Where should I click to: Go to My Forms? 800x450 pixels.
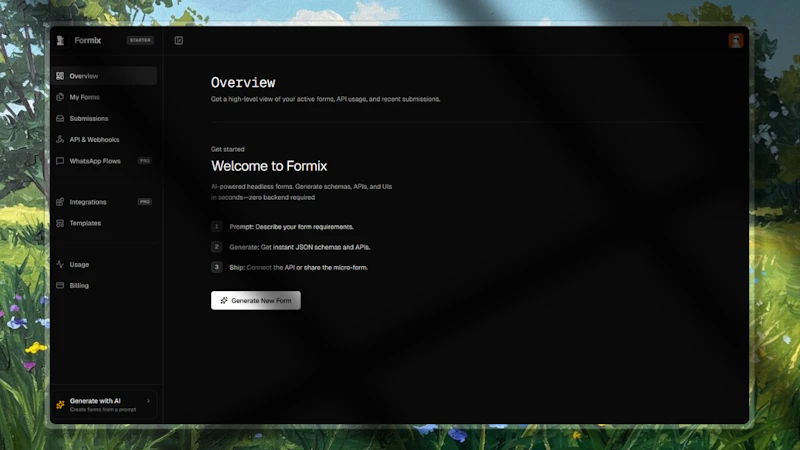click(104, 97)
